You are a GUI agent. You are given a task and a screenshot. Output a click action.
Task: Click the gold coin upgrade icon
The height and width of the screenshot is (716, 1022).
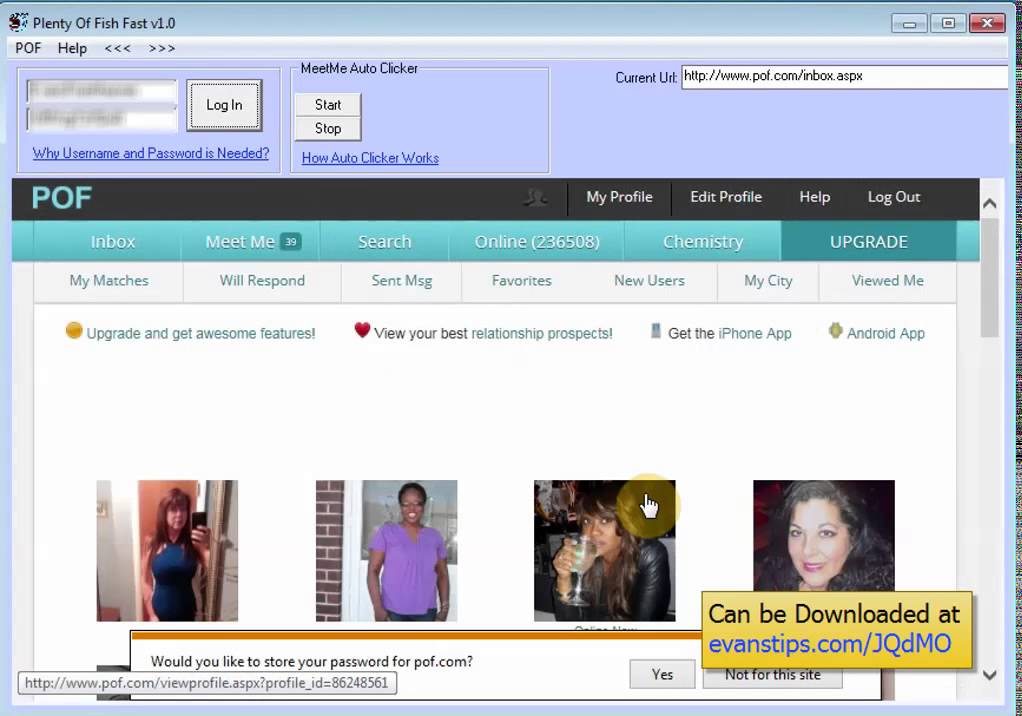click(x=74, y=331)
